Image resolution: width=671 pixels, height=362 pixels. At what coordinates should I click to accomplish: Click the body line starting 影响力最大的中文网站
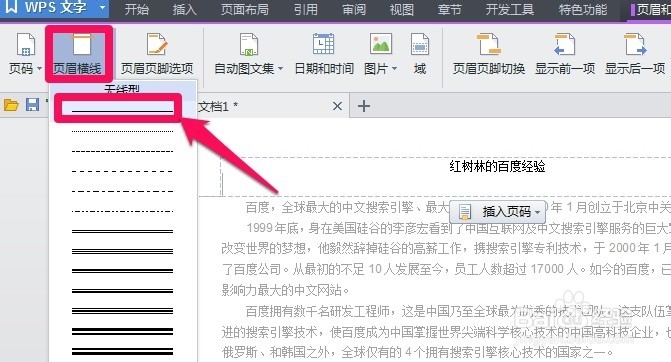[286, 290]
